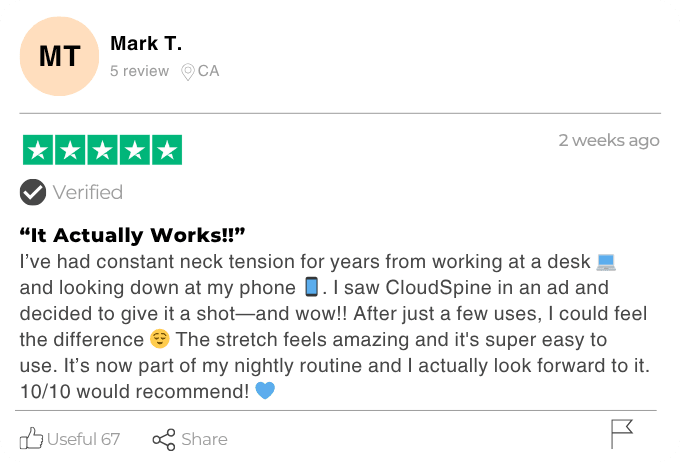The width and height of the screenshot is (680, 462).
Task: Click the laptop emoji in the review
Action: tap(606, 262)
